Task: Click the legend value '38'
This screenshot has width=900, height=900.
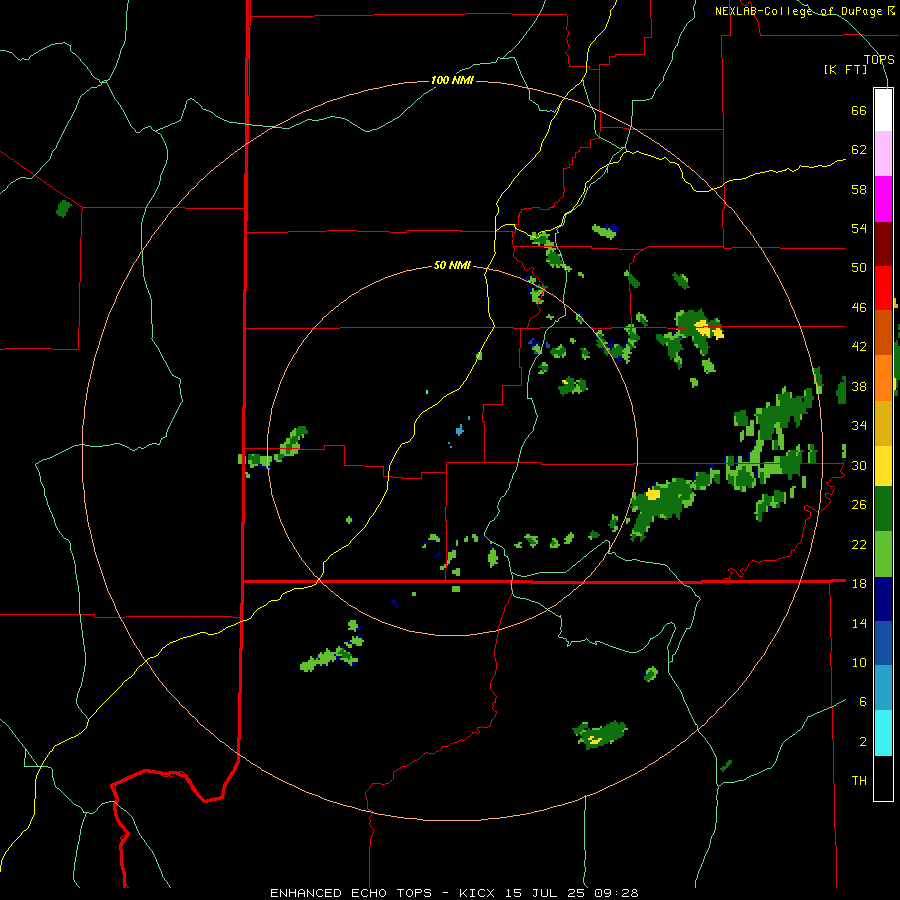Action: [859, 387]
